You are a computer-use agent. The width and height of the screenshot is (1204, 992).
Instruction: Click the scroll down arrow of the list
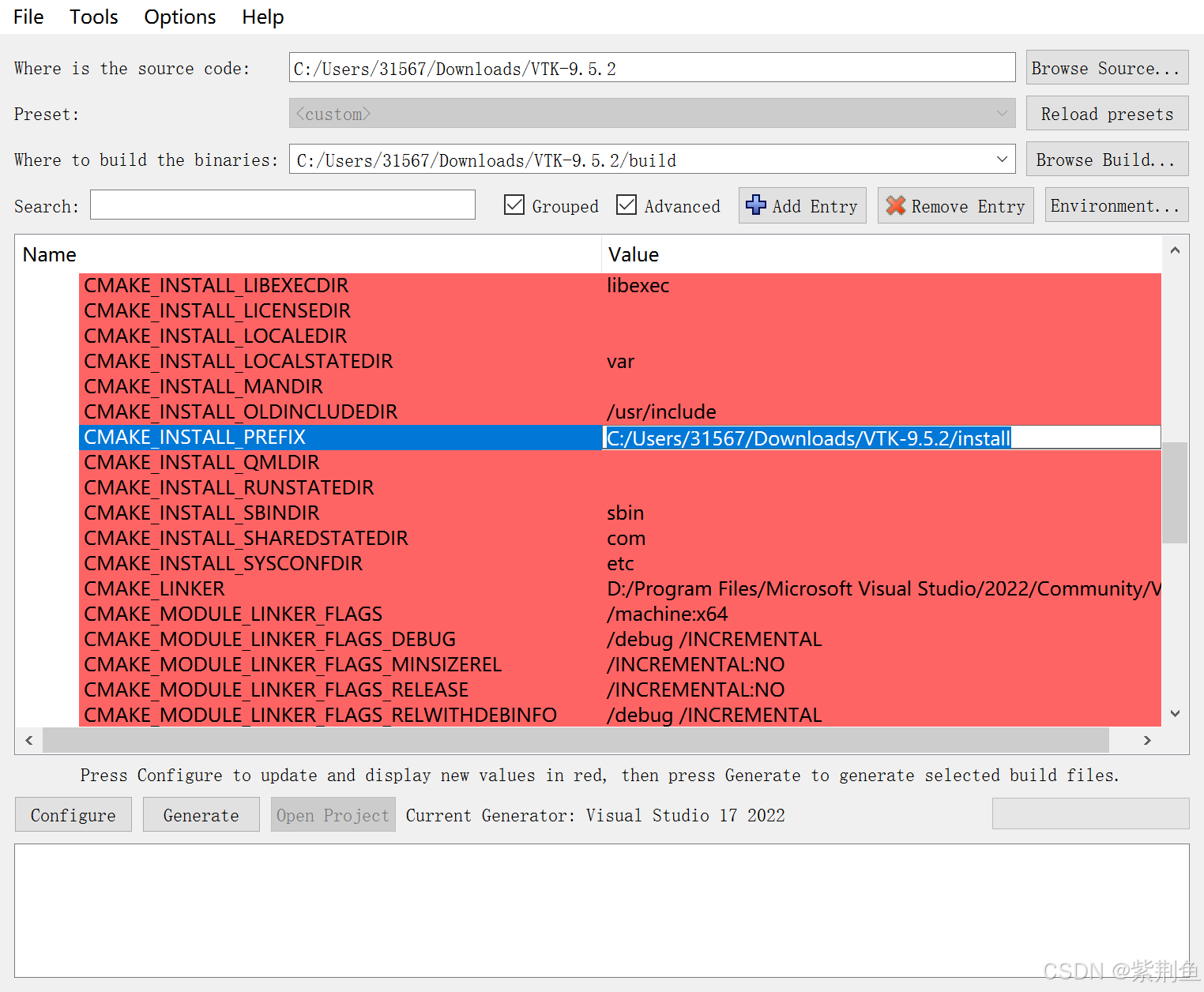(x=1175, y=713)
